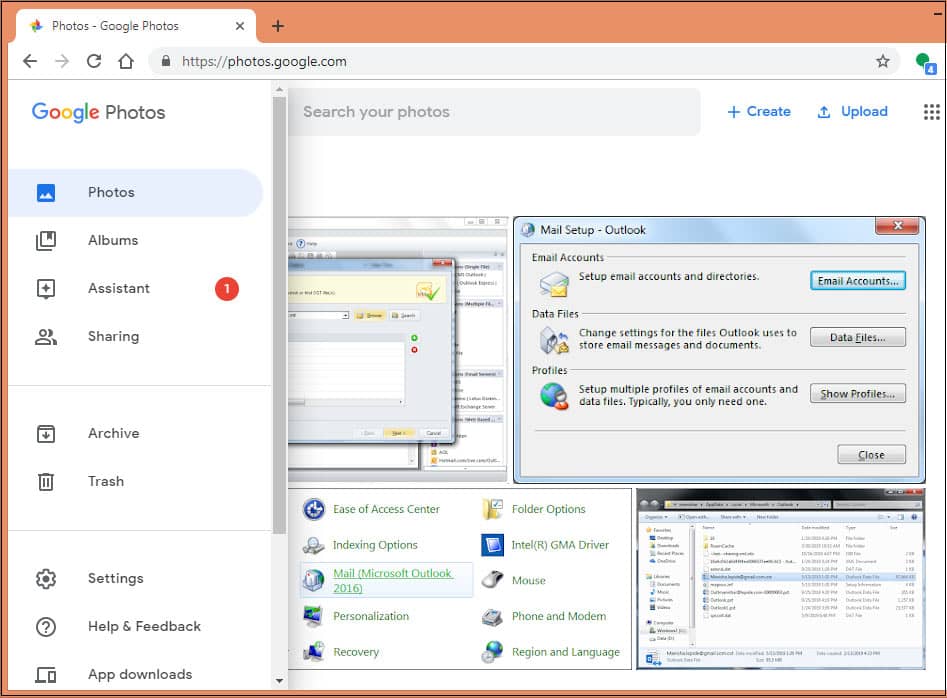Click the Sharing people icon
The height and width of the screenshot is (698, 947).
pyautogui.click(x=46, y=337)
